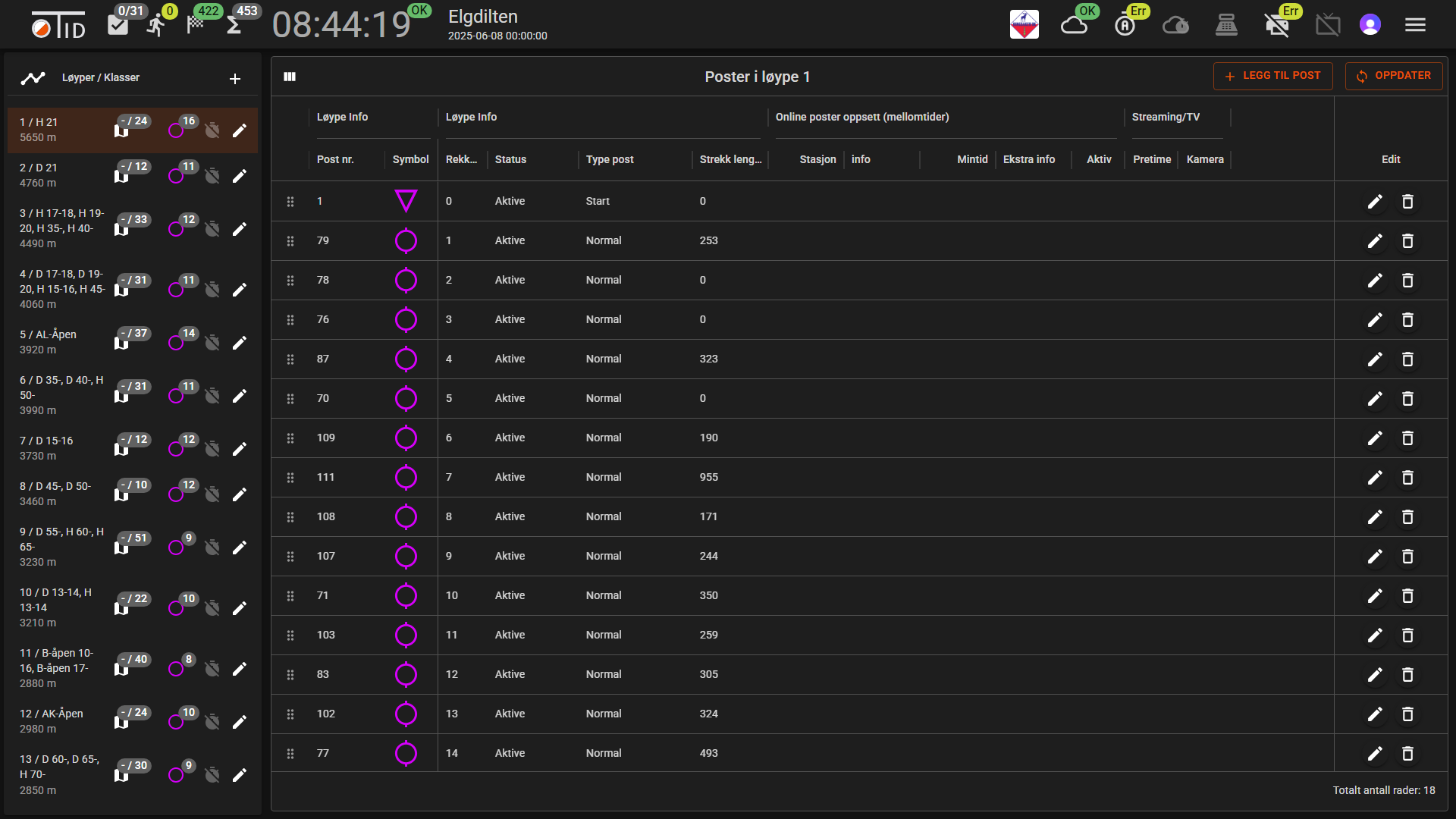Click the column chooser icon
The height and width of the screenshot is (819, 1456).
coord(290,77)
